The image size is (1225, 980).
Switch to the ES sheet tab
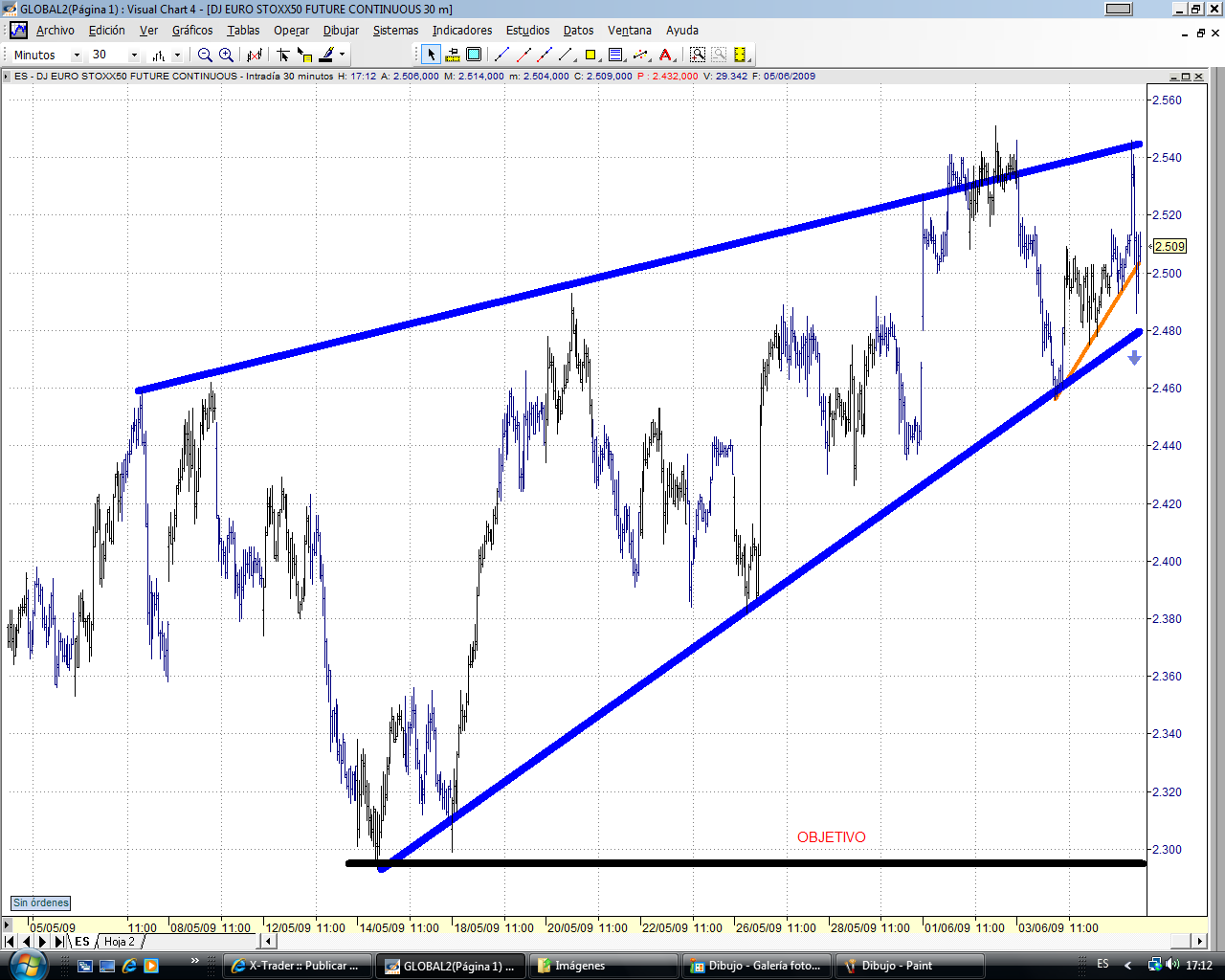click(82, 942)
